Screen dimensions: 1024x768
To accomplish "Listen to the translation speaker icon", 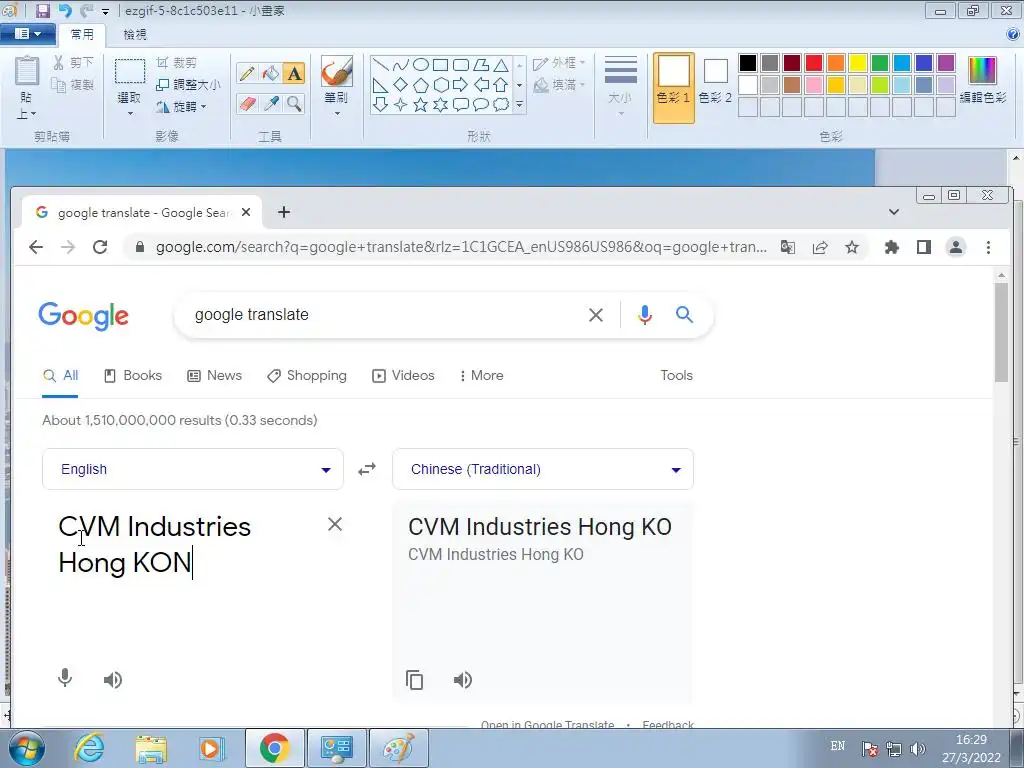I will (x=462, y=680).
